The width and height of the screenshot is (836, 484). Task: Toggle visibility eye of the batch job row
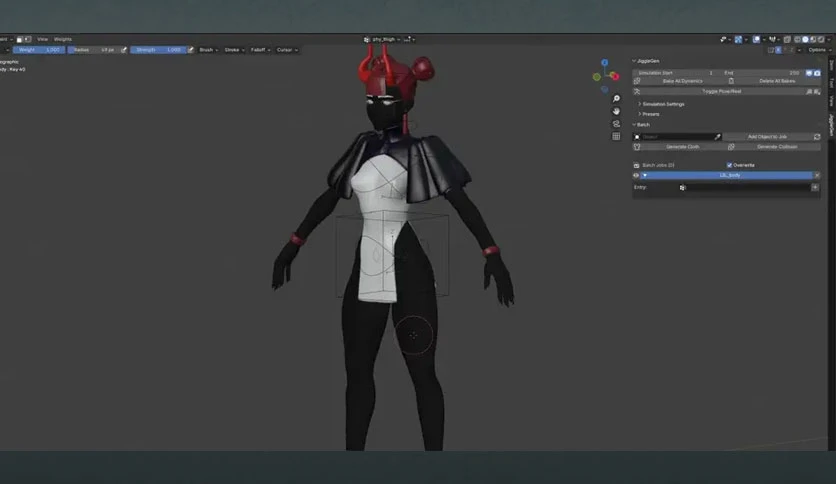pyautogui.click(x=636, y=175)
